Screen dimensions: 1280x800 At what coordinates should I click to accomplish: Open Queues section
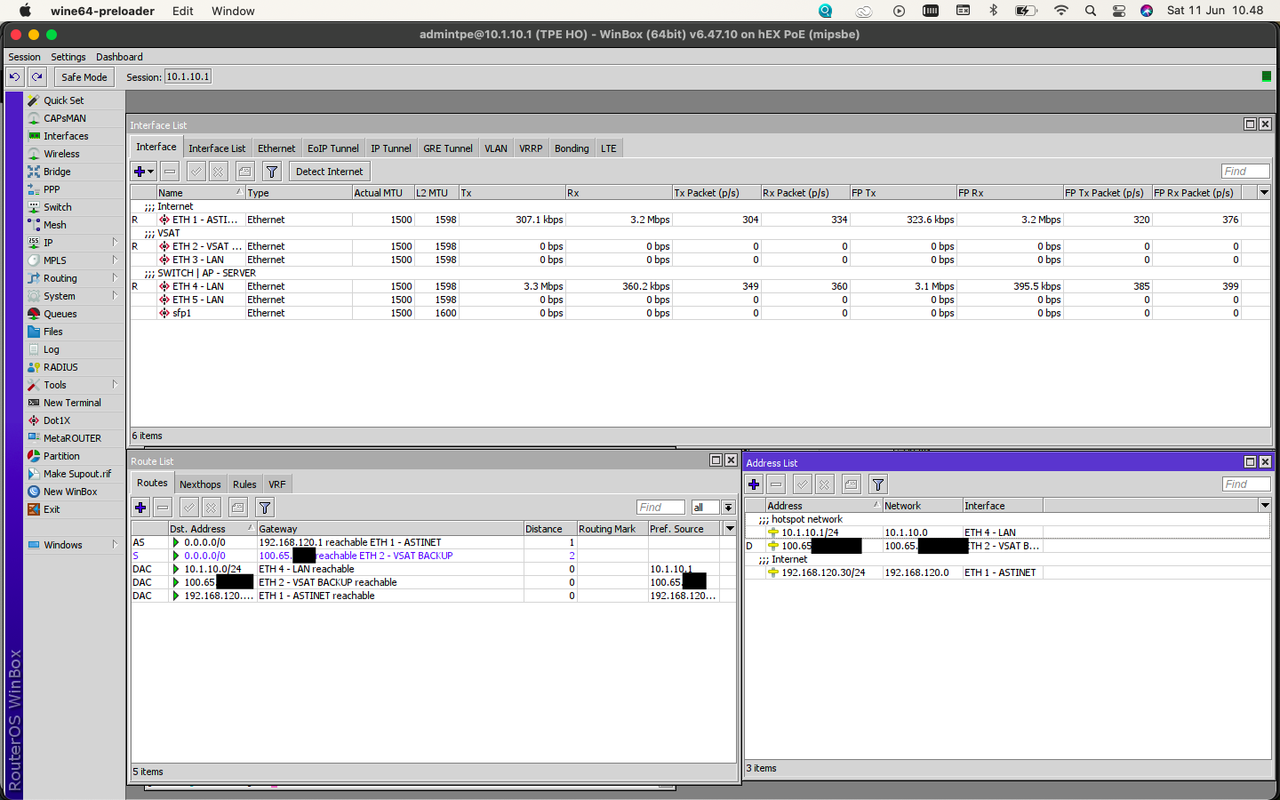point(60,314)
